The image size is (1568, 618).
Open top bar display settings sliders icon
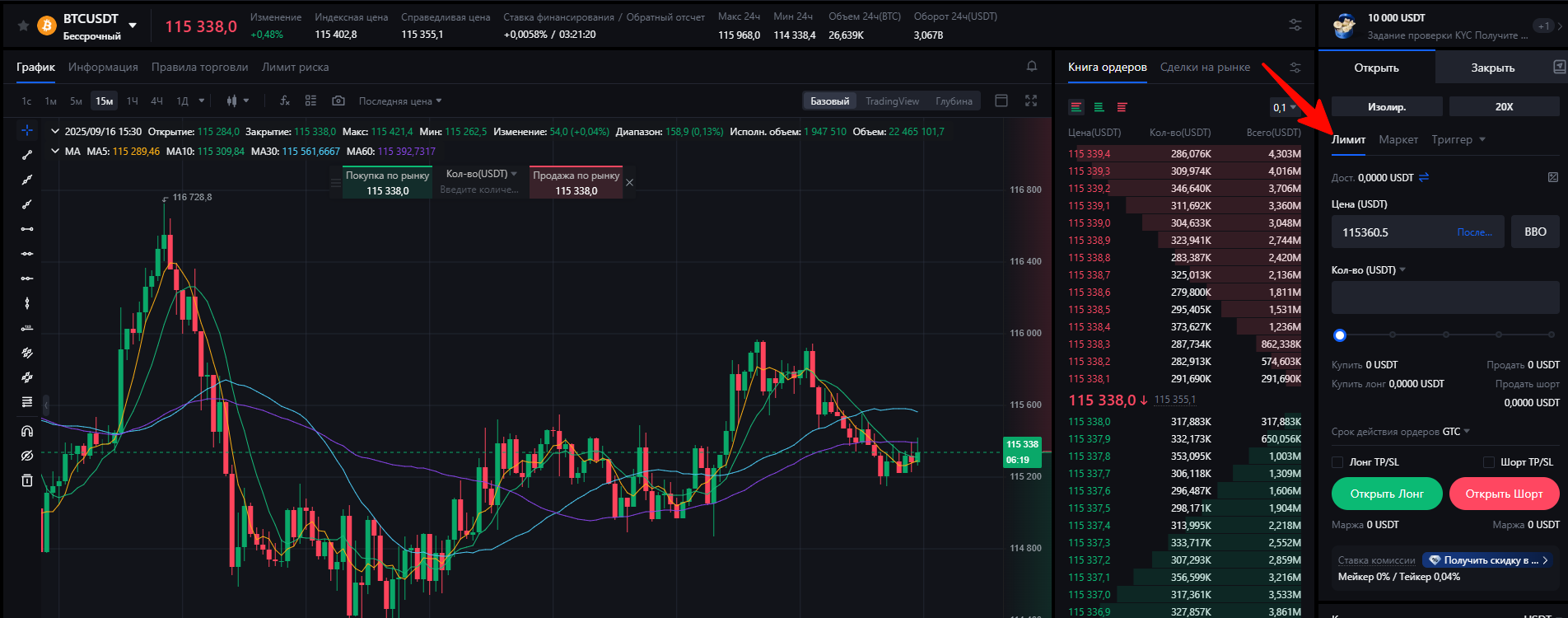coord(1295,26)
